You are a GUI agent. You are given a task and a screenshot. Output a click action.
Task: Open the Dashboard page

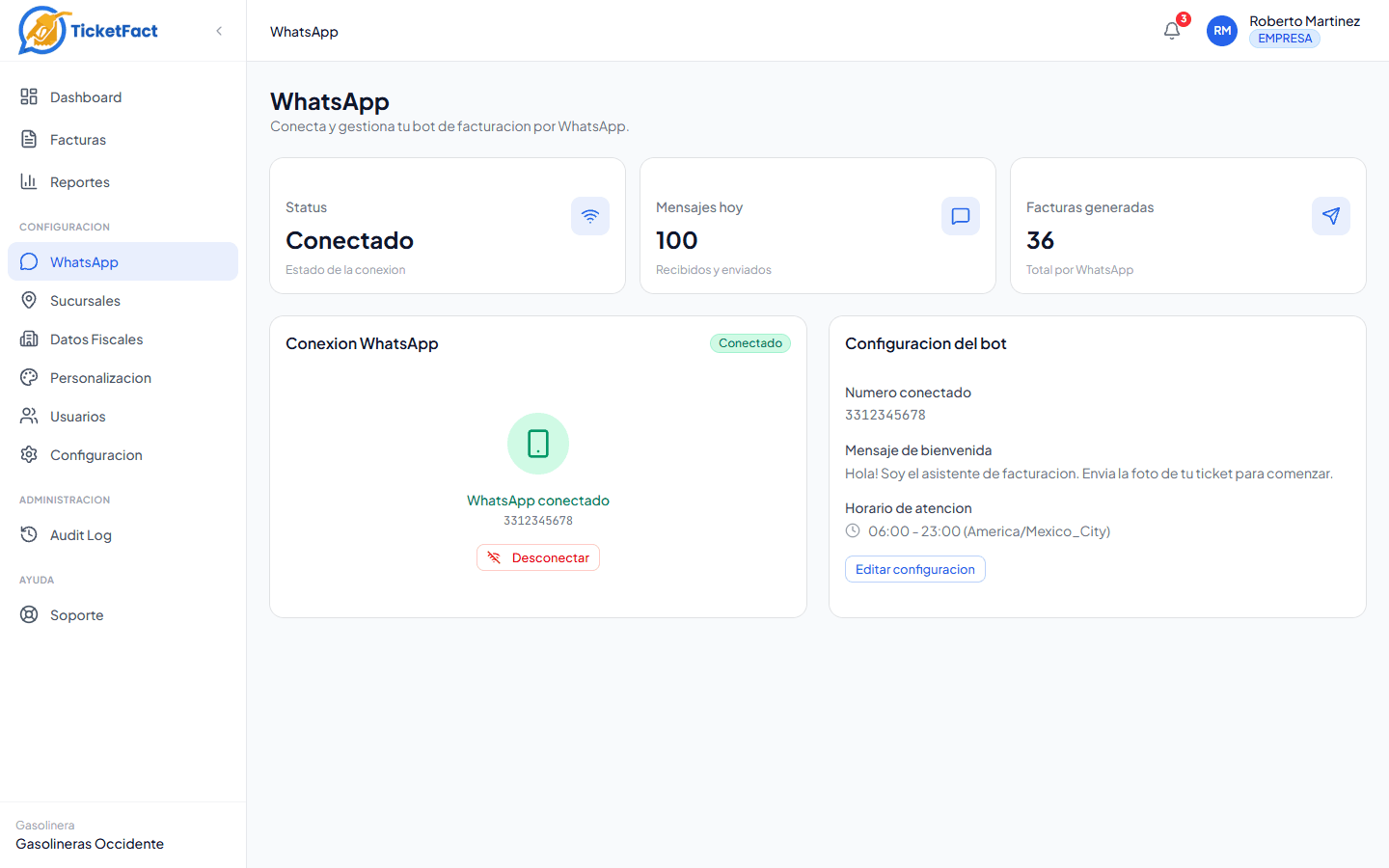[85, 97]
